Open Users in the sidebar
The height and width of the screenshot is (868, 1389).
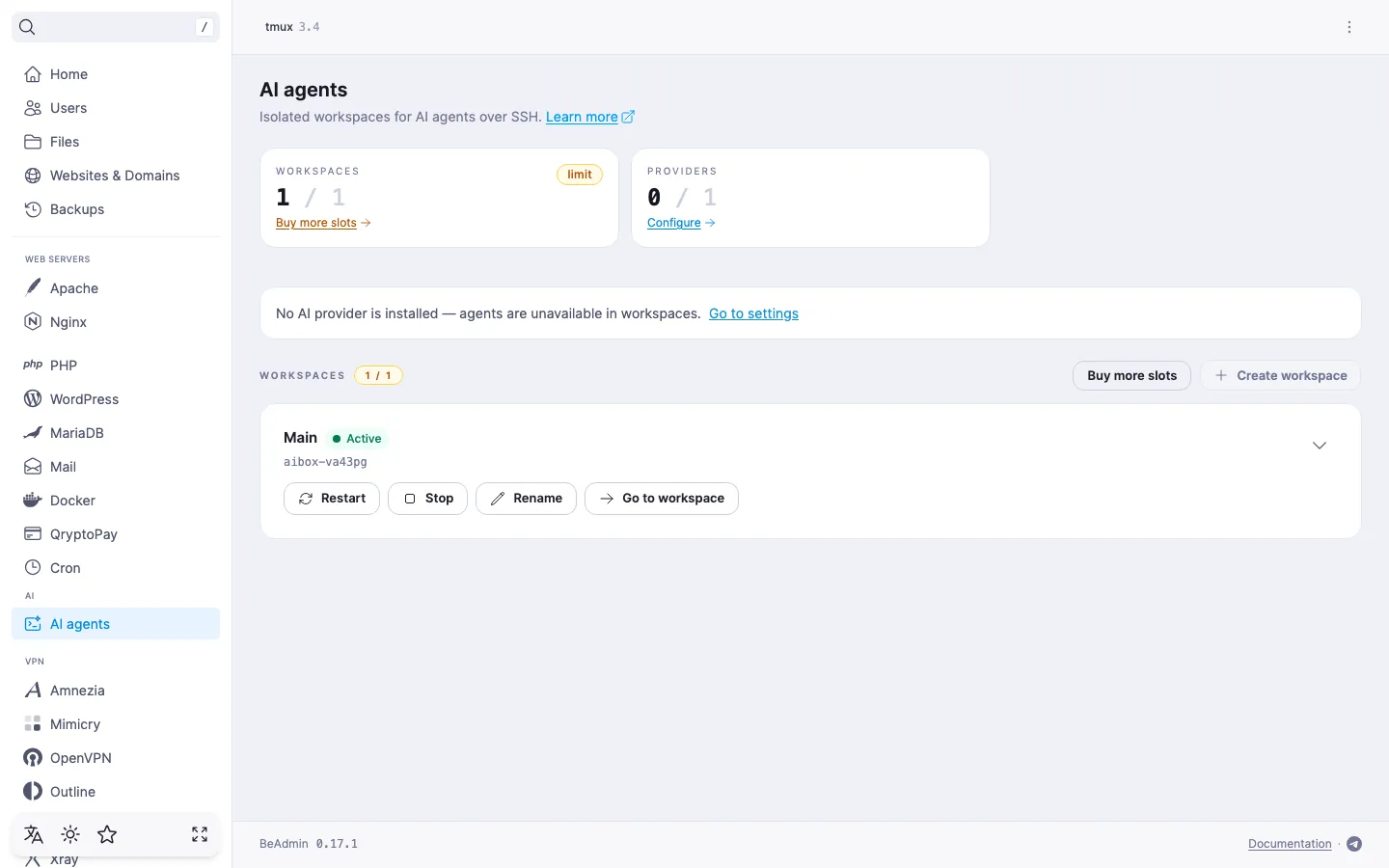tap(116, 108)
